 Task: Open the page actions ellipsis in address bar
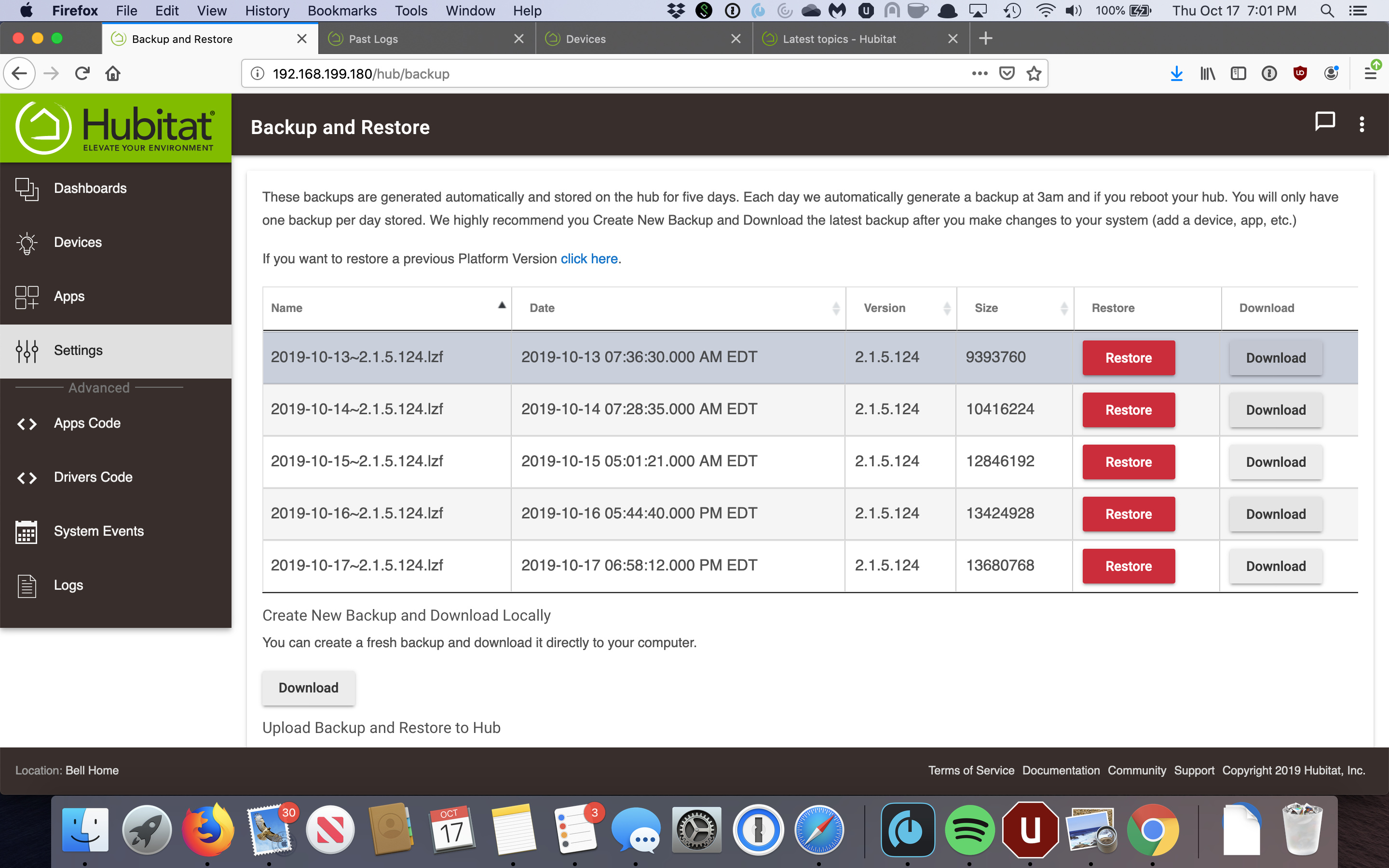[x=980, y=73]
